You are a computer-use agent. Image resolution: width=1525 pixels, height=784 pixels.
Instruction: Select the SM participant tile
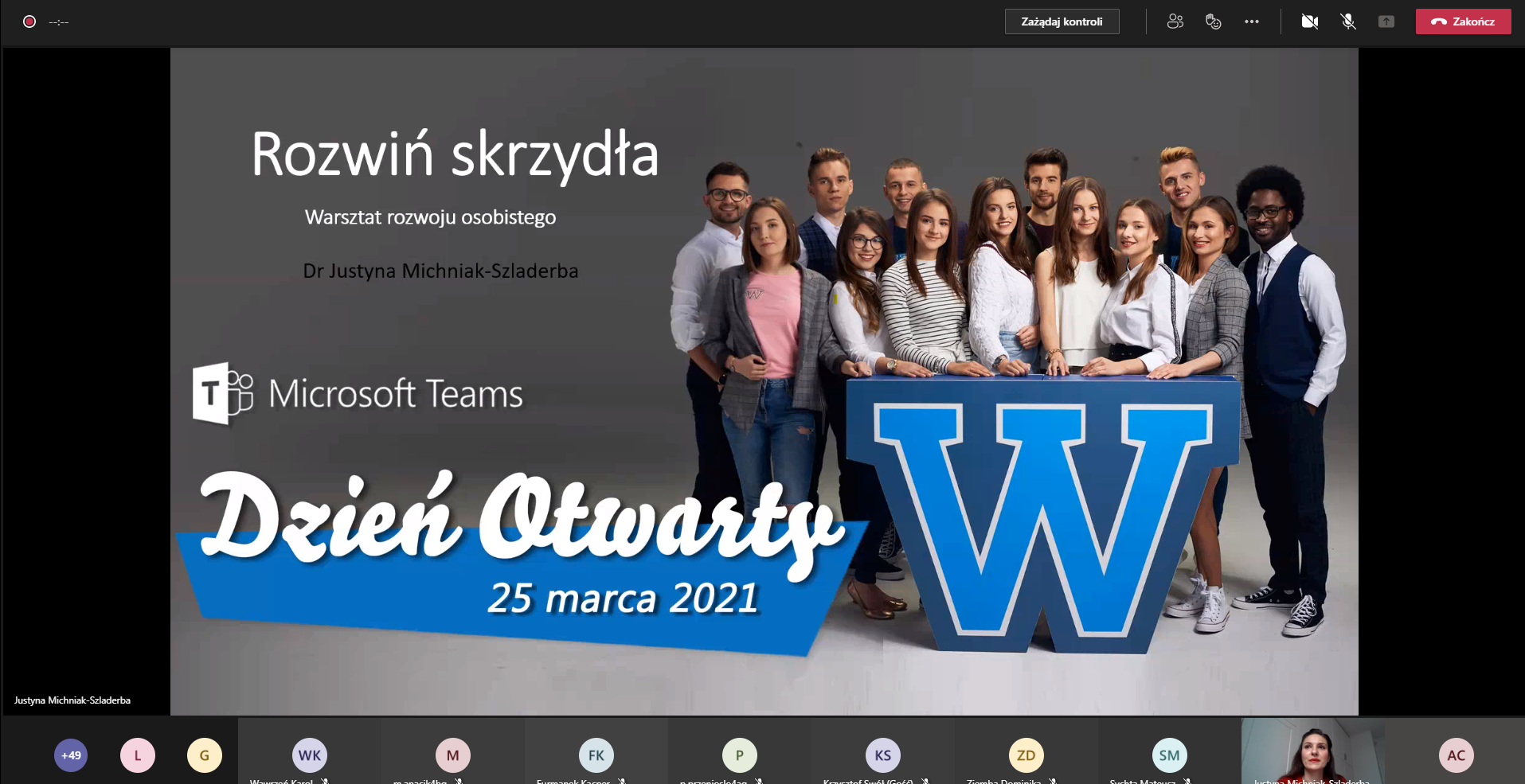(1169, 755)
